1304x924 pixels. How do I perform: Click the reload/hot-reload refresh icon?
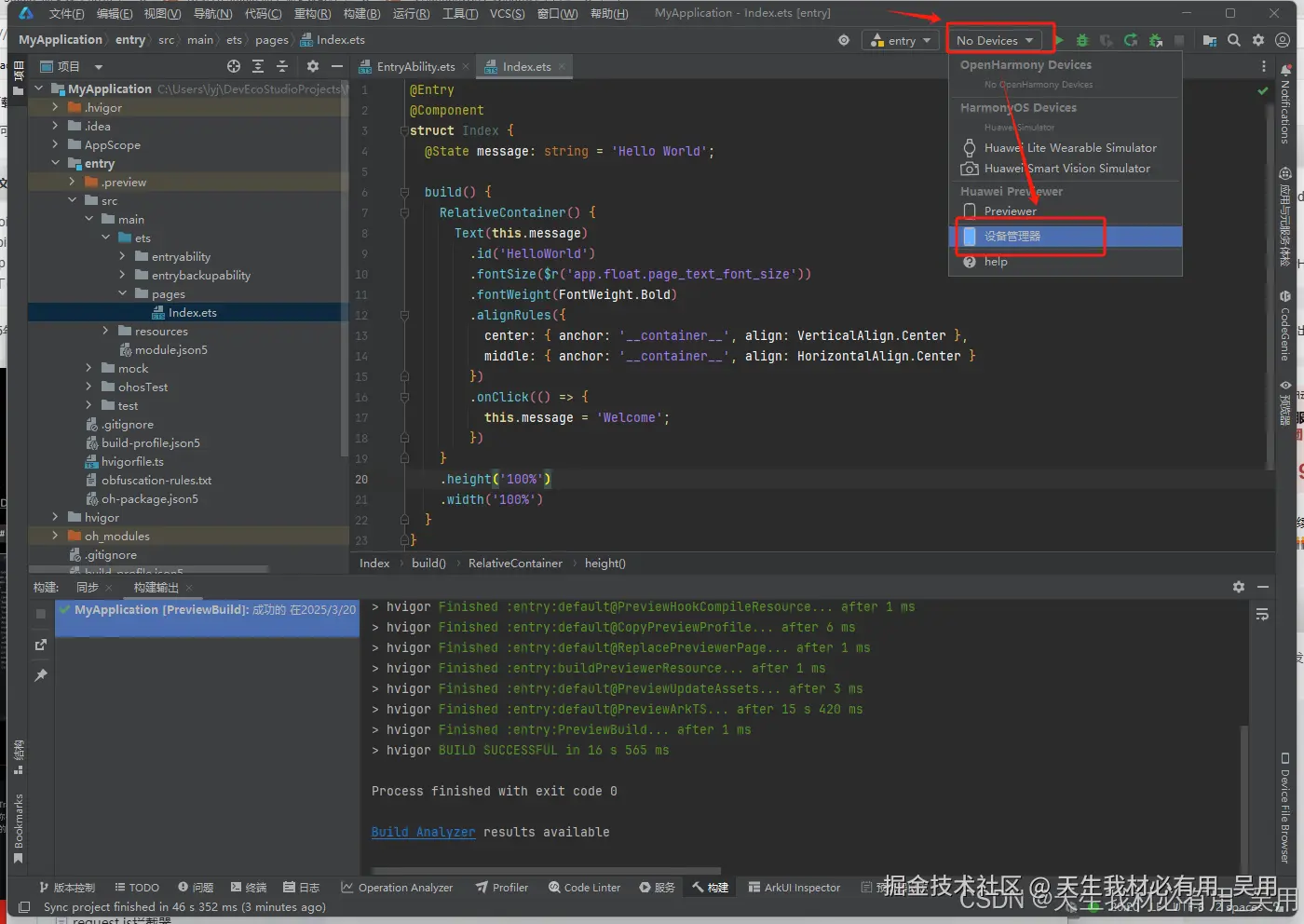tap(1131, 40)
